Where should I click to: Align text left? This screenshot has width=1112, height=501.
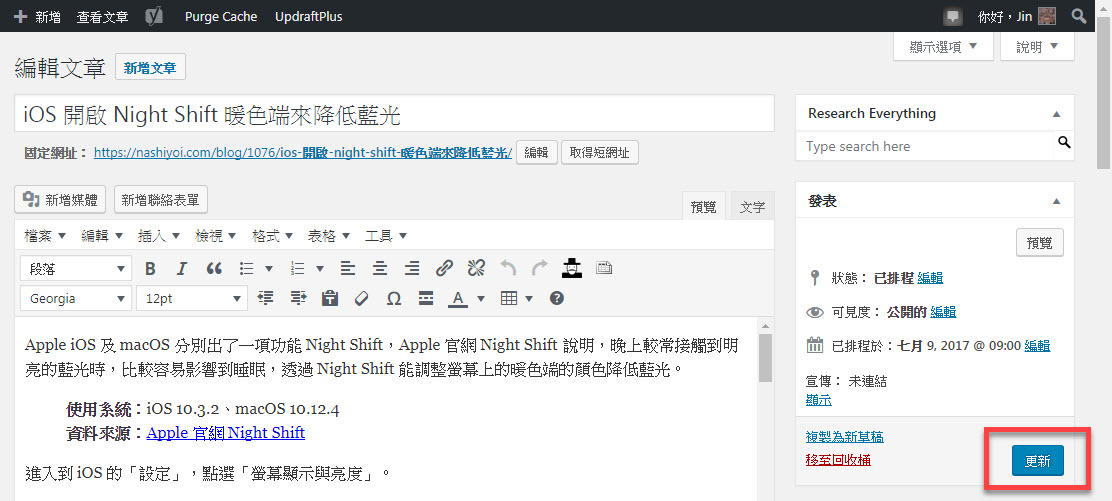pyautogui.click(x=348, y=268)
